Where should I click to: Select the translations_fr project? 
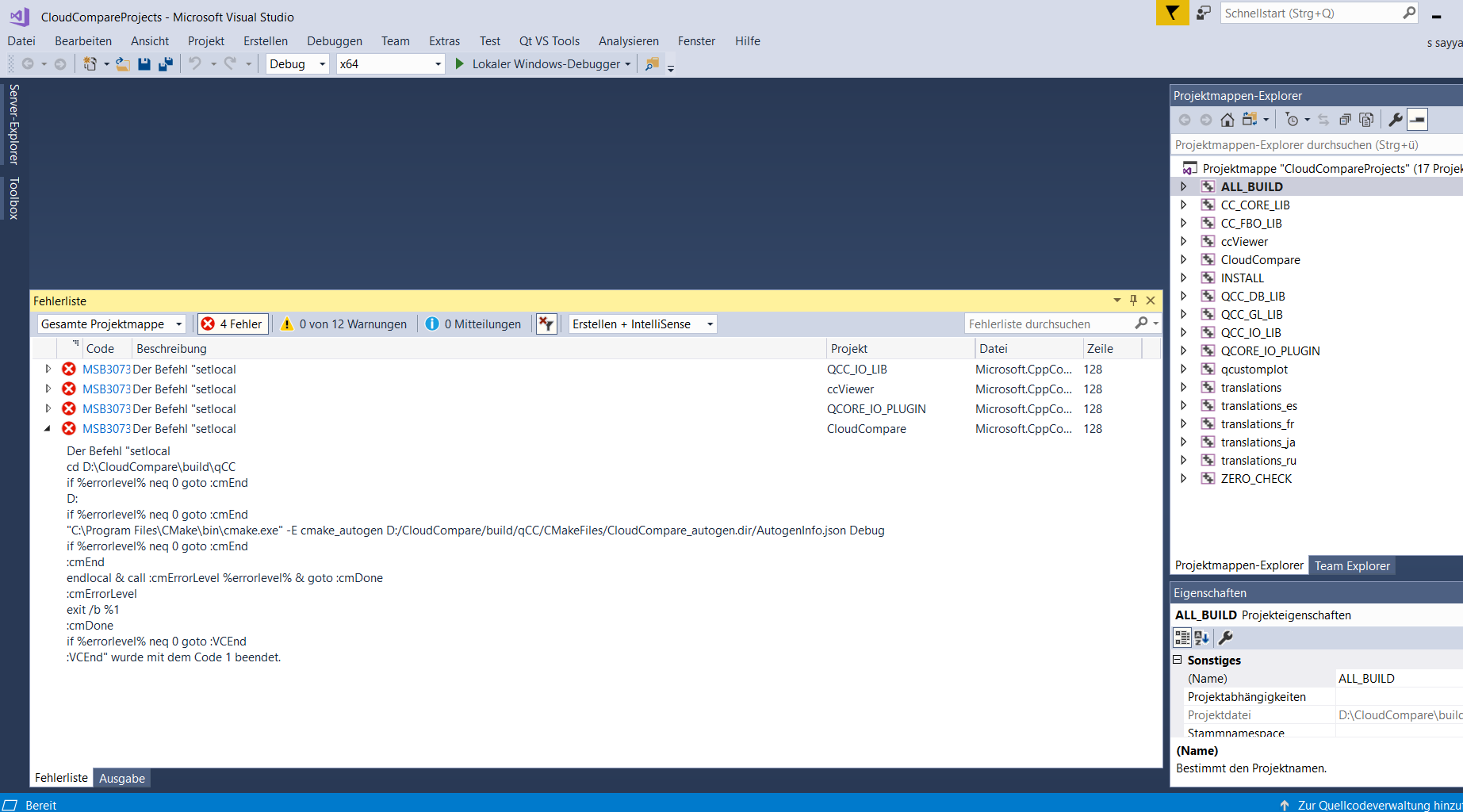(1257, 424)
